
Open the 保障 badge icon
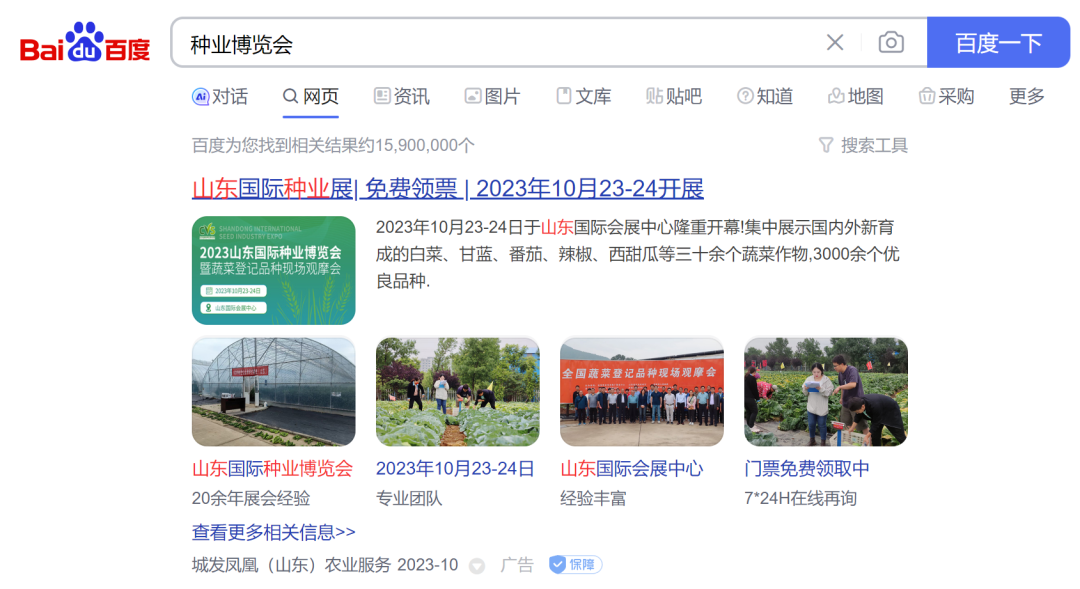click(575, 565)
